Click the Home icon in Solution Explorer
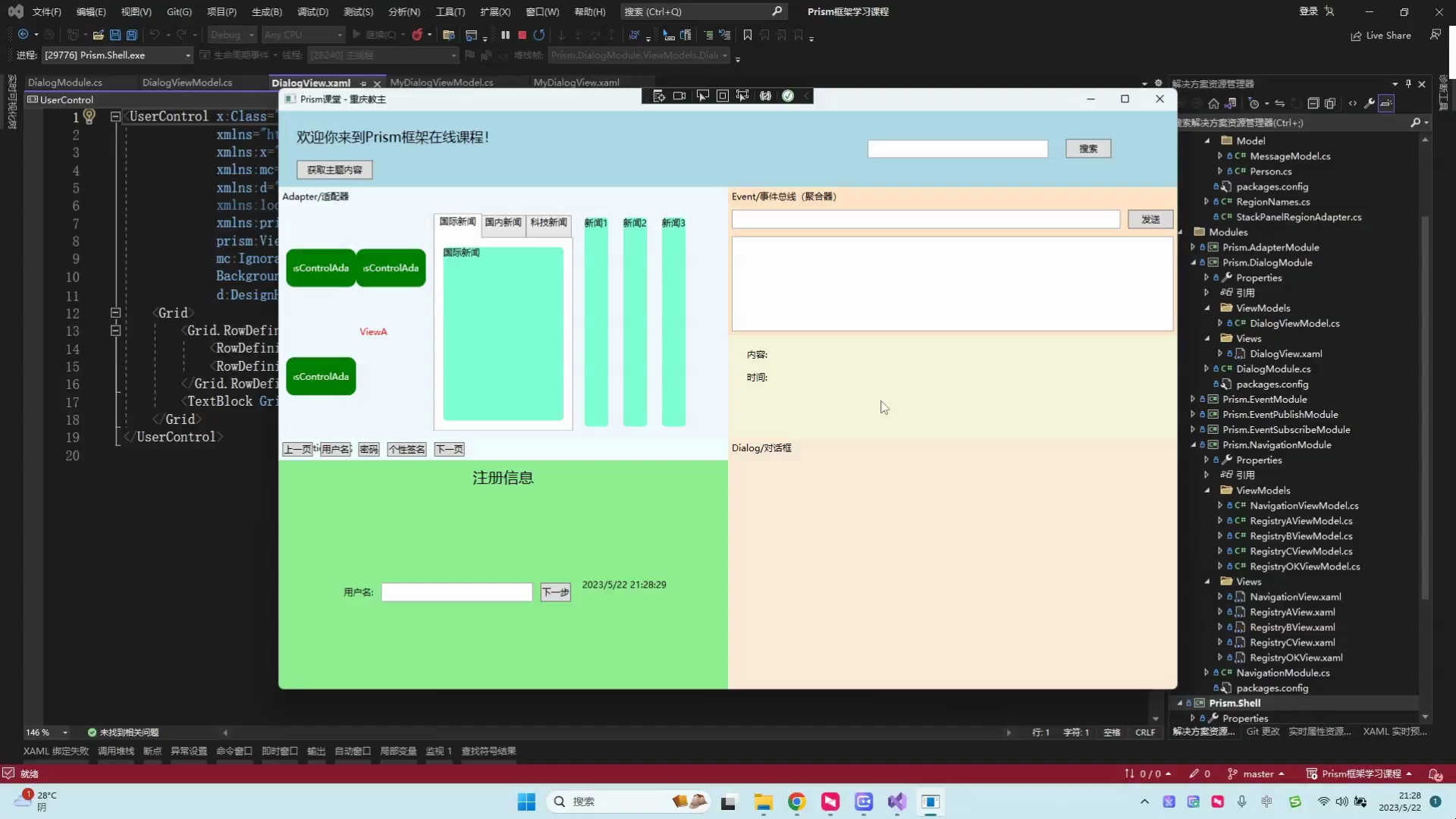This screenshot has width=1456, height=819. 1213,103
